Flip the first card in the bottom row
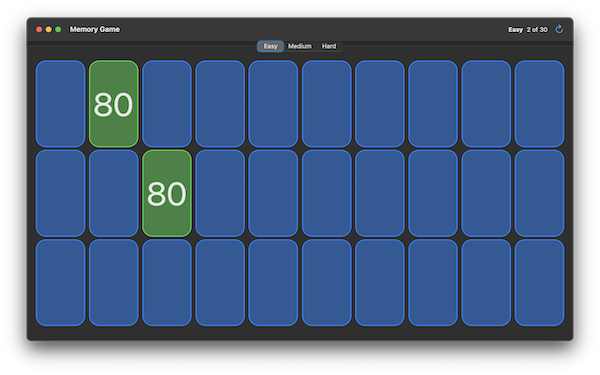The height and width of the screenshot is (375, 600). pos(60,283)
